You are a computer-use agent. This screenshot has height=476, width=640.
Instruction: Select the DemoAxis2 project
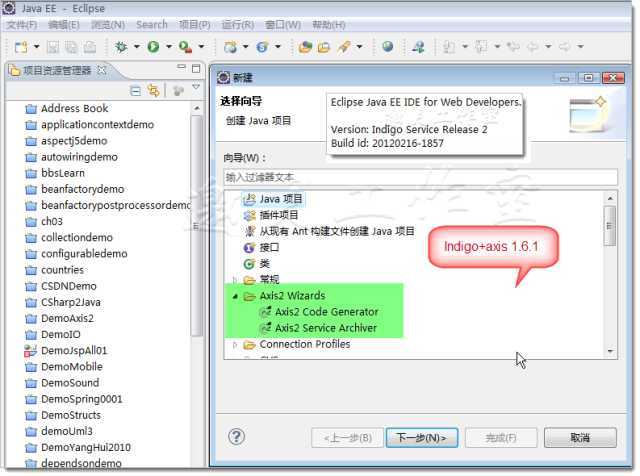click(x=60, y=318)
